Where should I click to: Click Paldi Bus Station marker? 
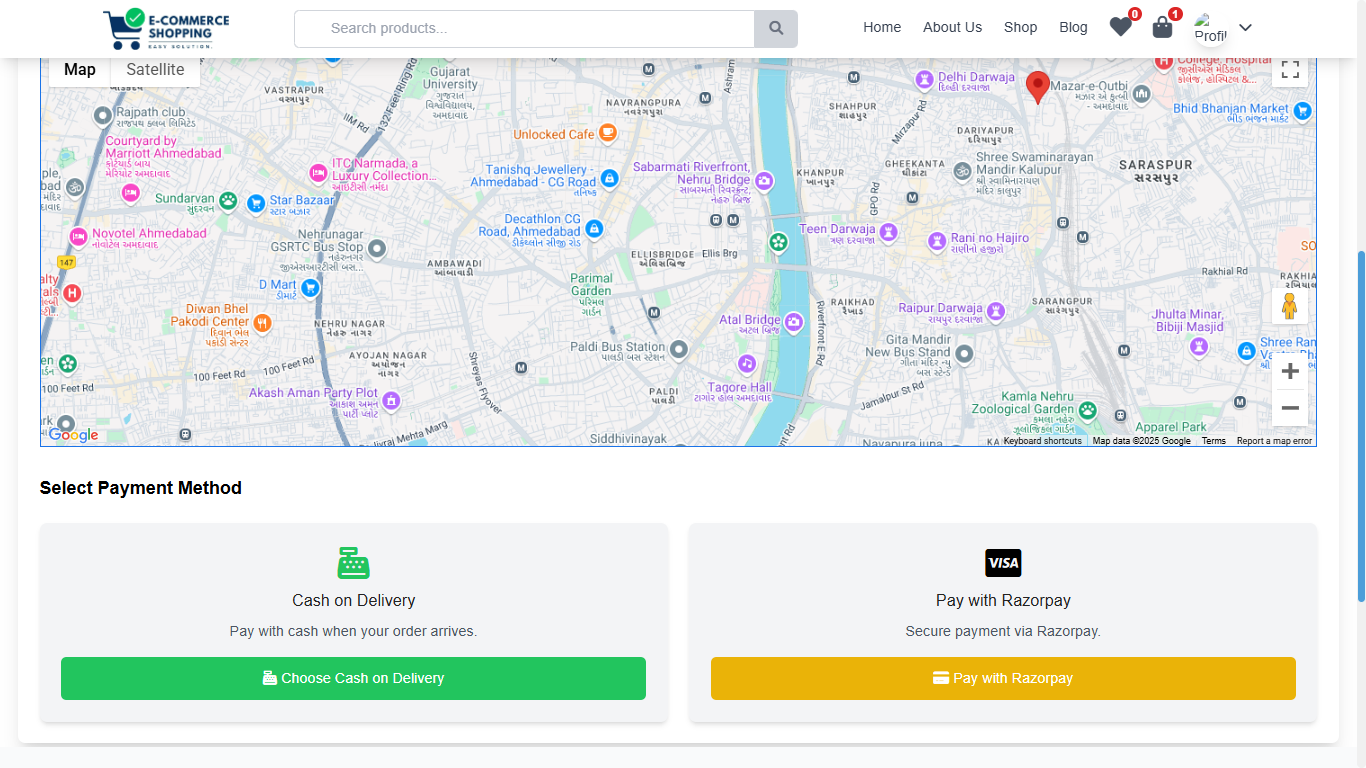679,350
